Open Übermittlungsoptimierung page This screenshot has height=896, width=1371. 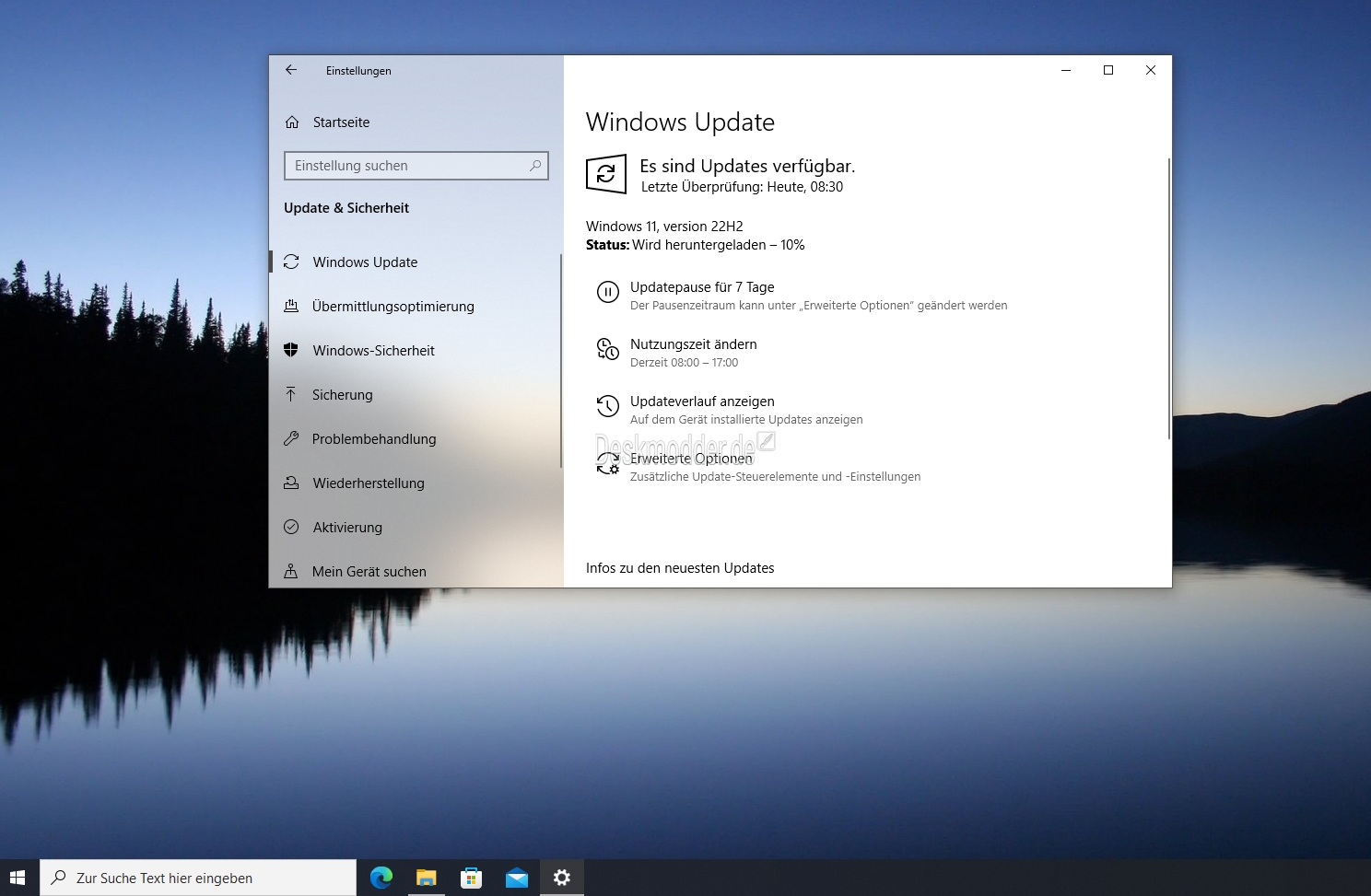coord(415,307)
